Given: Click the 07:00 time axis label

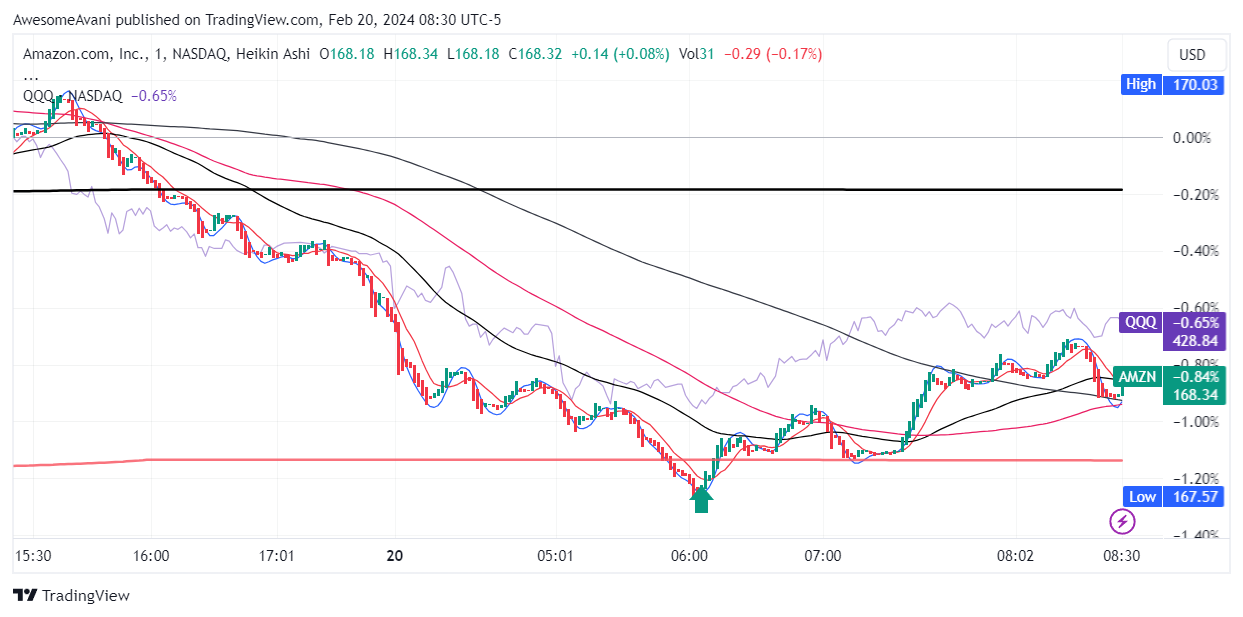Looking at the screenshot, I should (823, 555).
